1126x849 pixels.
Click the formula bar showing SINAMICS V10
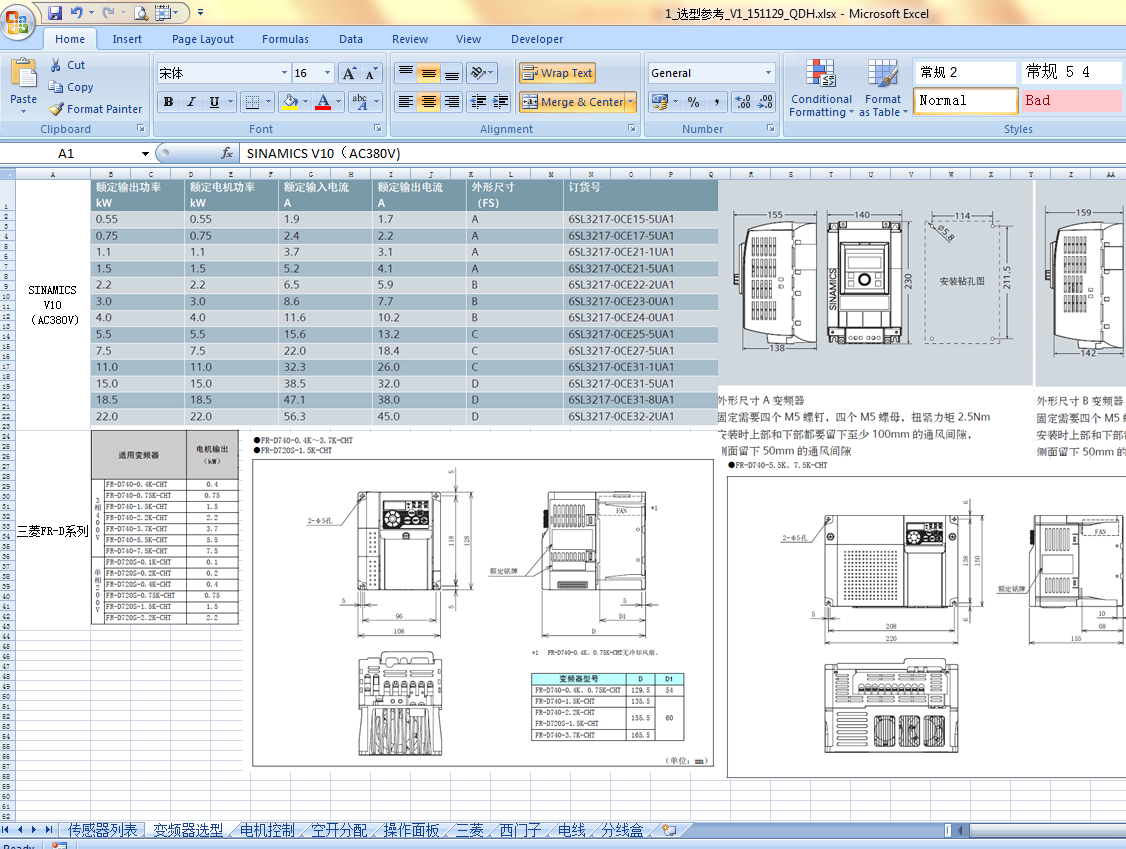(x=682, y=153)
